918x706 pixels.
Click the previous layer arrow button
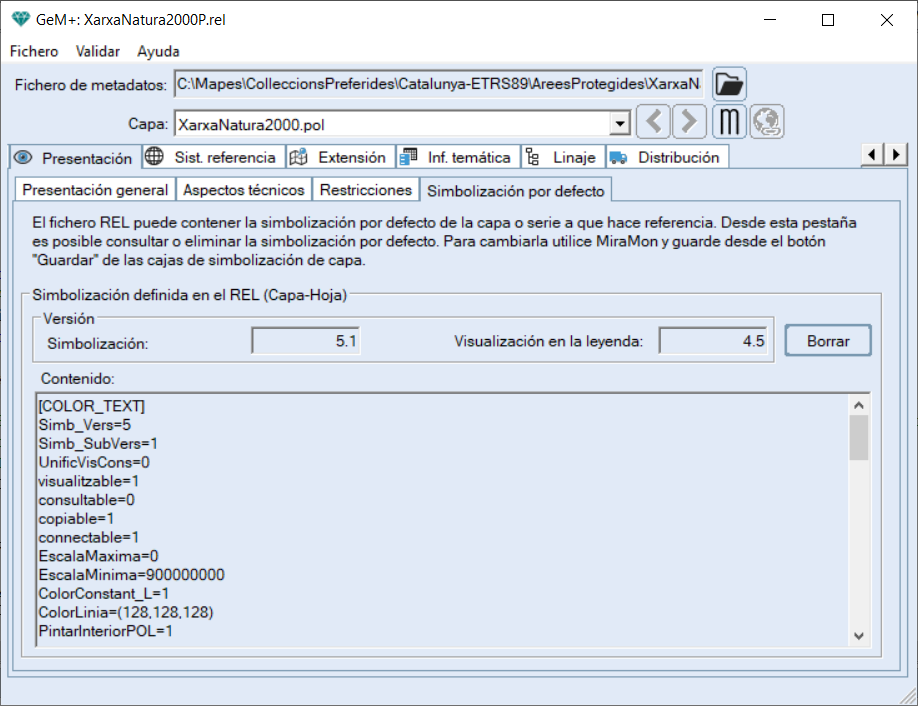[654, 122]
